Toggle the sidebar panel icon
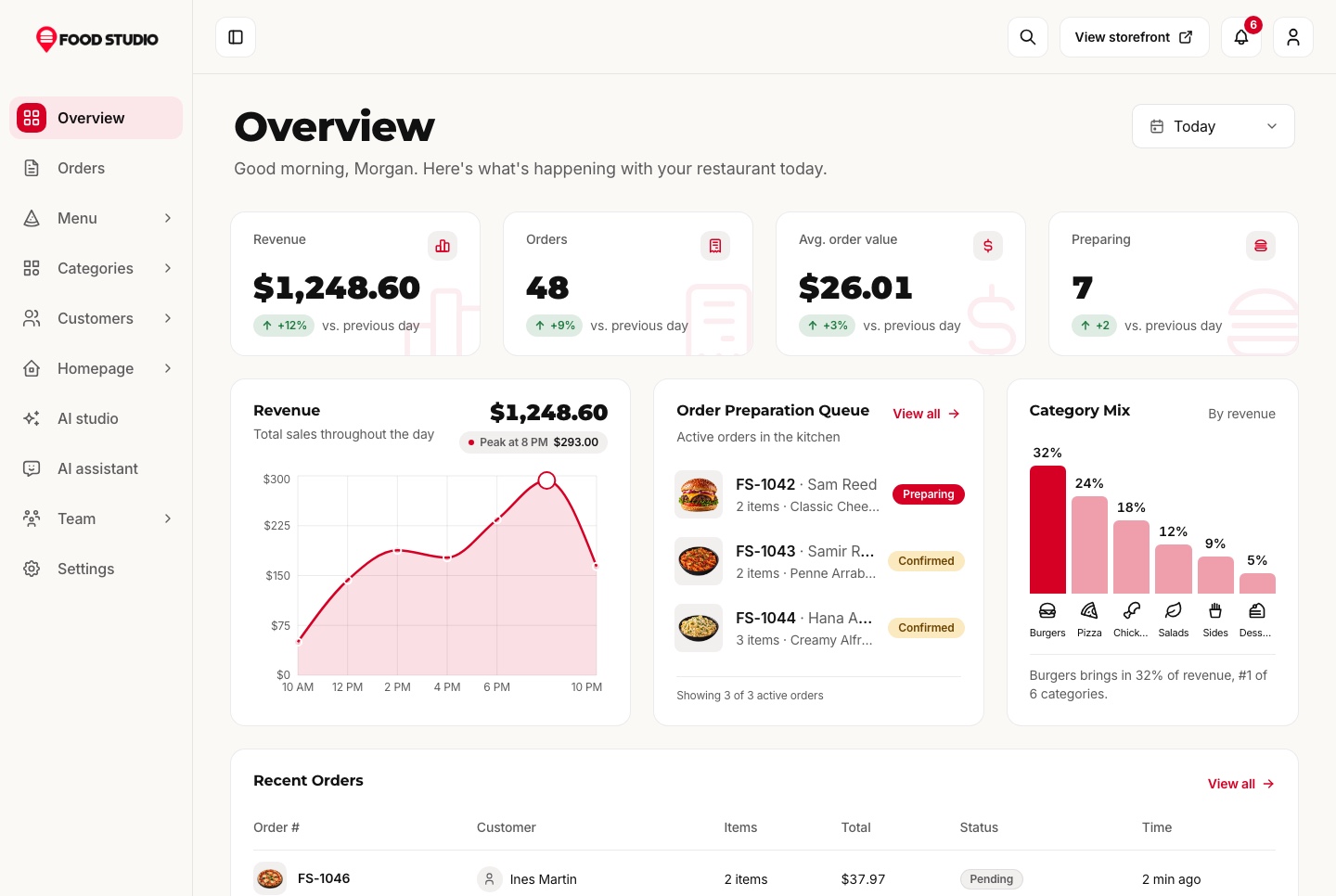Viewport: 1336px width, 896px height. pyautogui.click(x=236, y=37)
